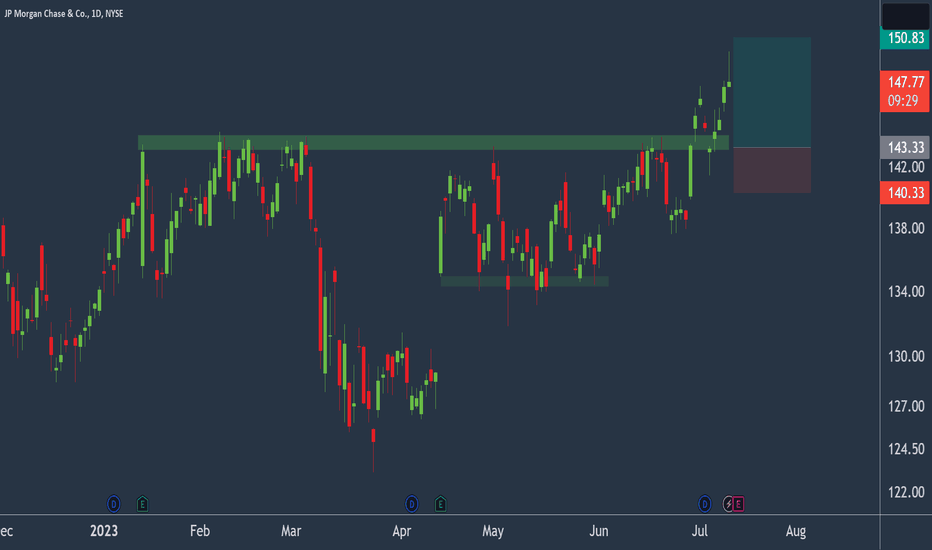Click the Mar label on time axis

click(291, 531)
